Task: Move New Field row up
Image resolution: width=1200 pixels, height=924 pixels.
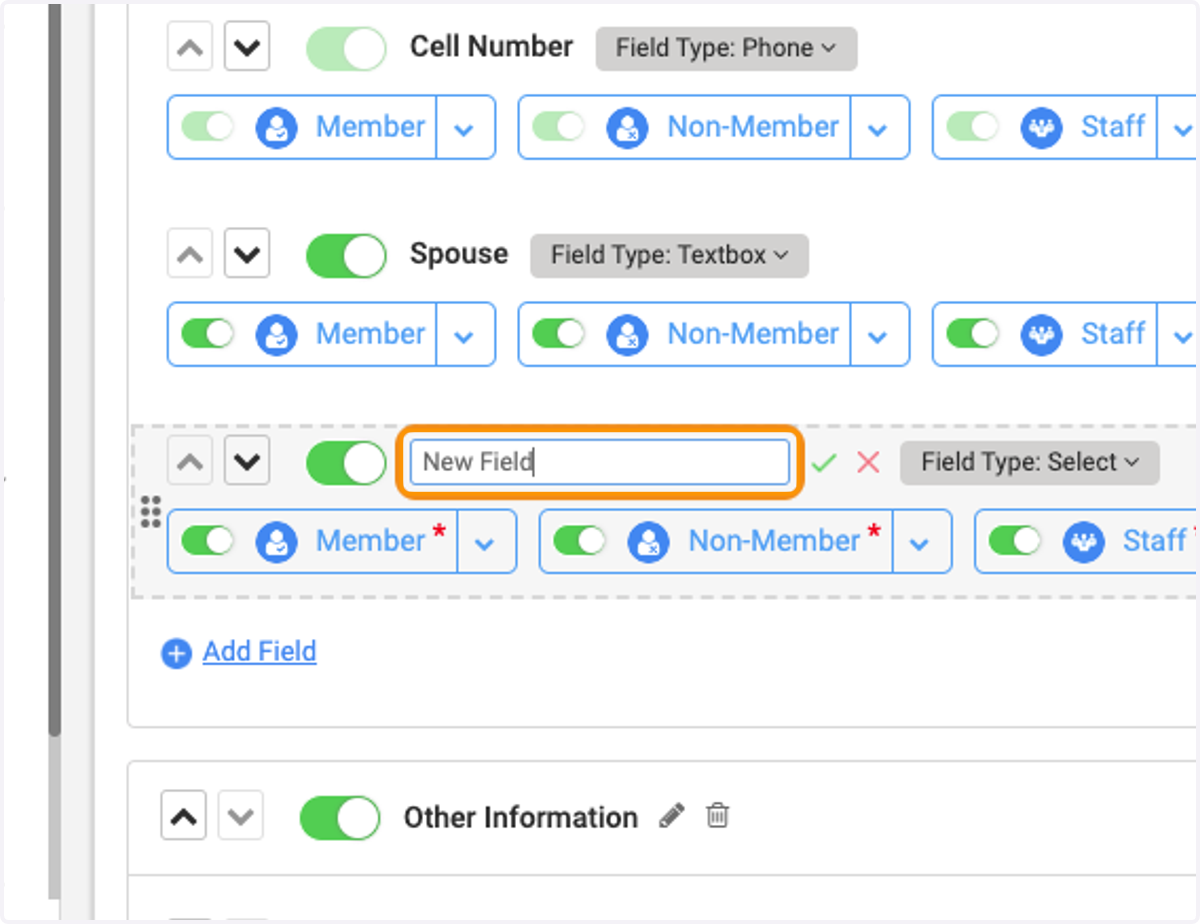Action: tap(190, 462)
